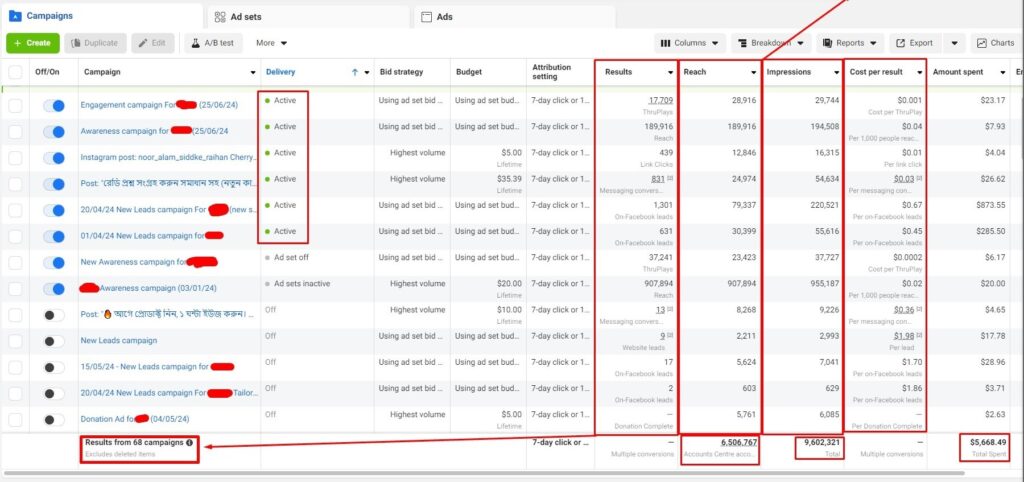Expand the Breakdown dropdown
The width and height of the screenshot is (1024, 482).
coord(770,43)
